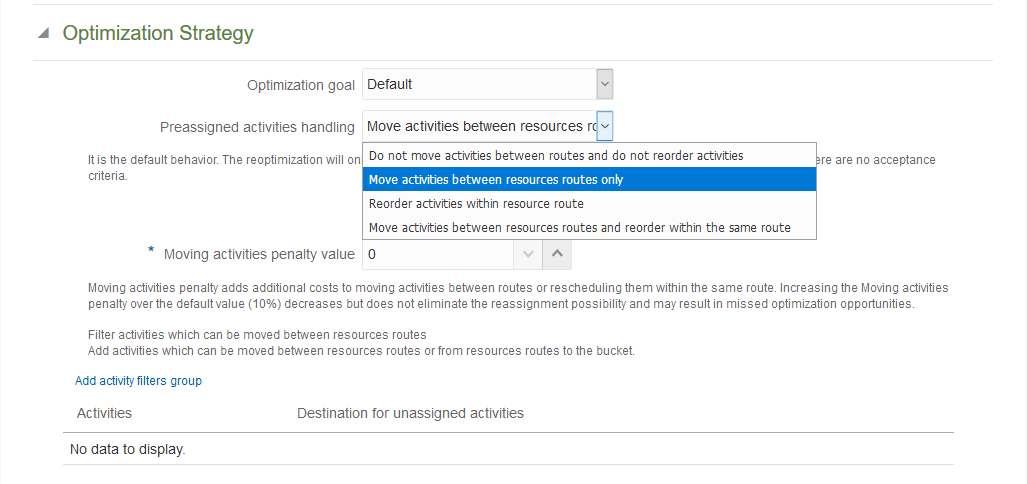Click 'Destination for unassigned activities' column header

(x=410, y=413)
